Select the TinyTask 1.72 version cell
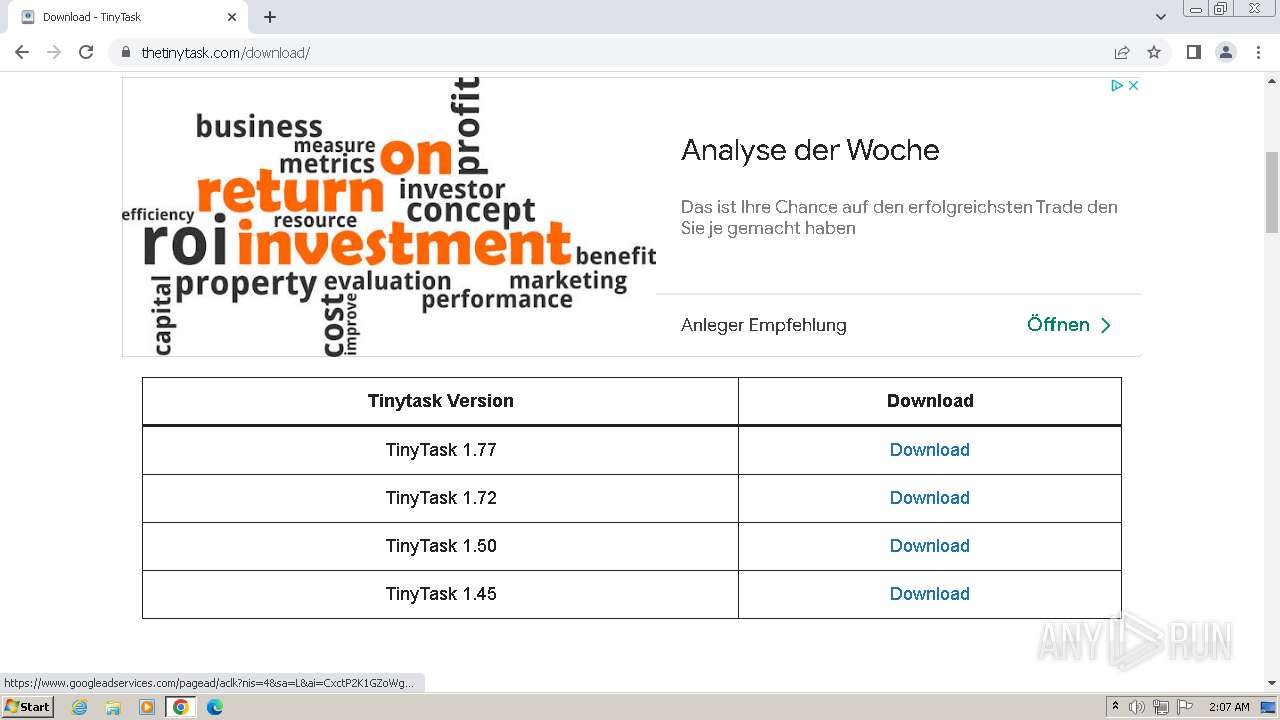The height and width of the screenshot is (720, 1280). click(x=441, y=498)
